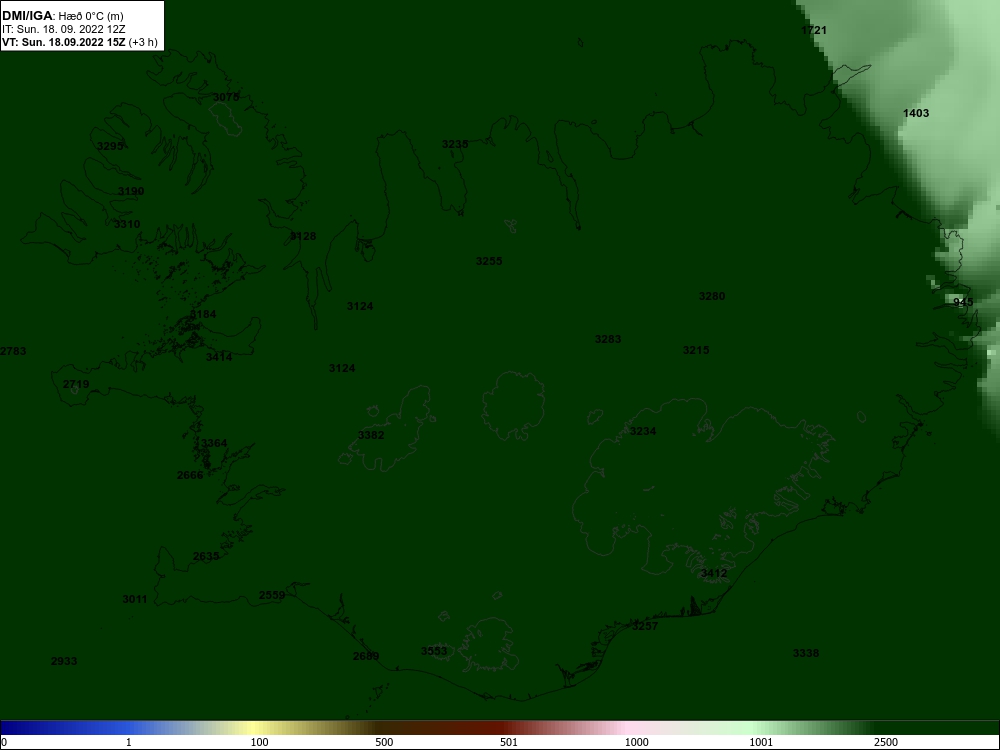Click the 2783 height value
The image size is (1000, 750).
(x=13, y=351)
